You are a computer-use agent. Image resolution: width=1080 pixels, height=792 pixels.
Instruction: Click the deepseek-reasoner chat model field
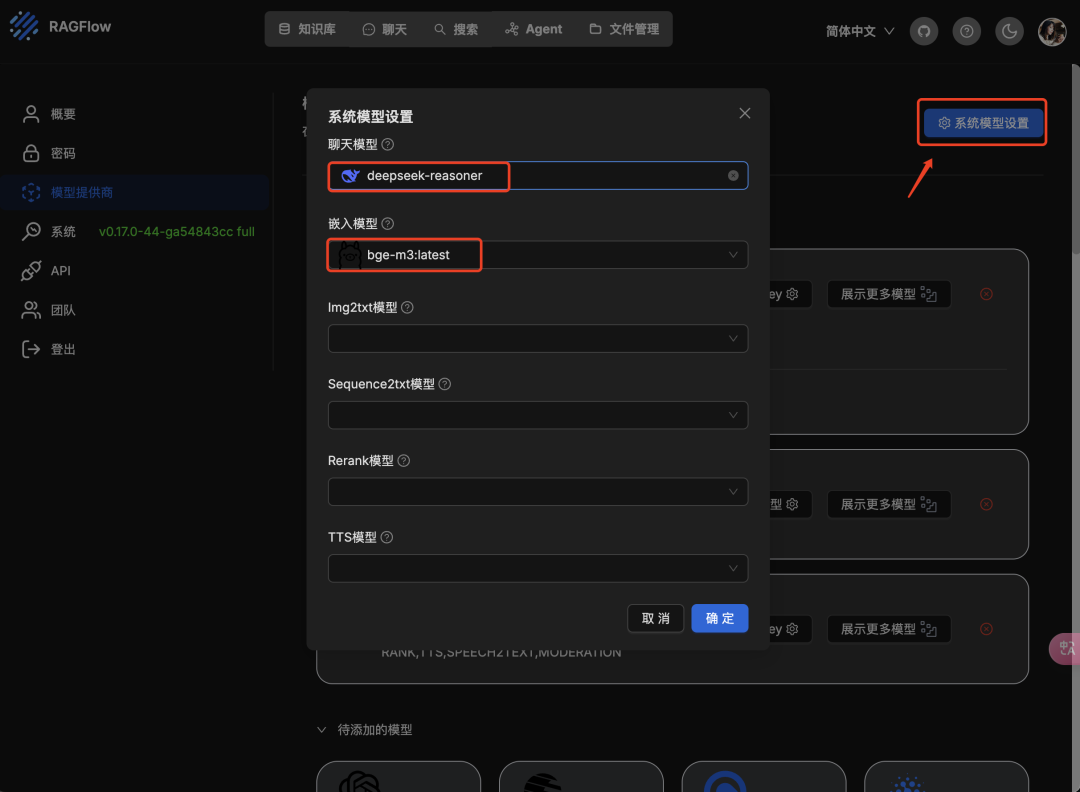(538, 176)
